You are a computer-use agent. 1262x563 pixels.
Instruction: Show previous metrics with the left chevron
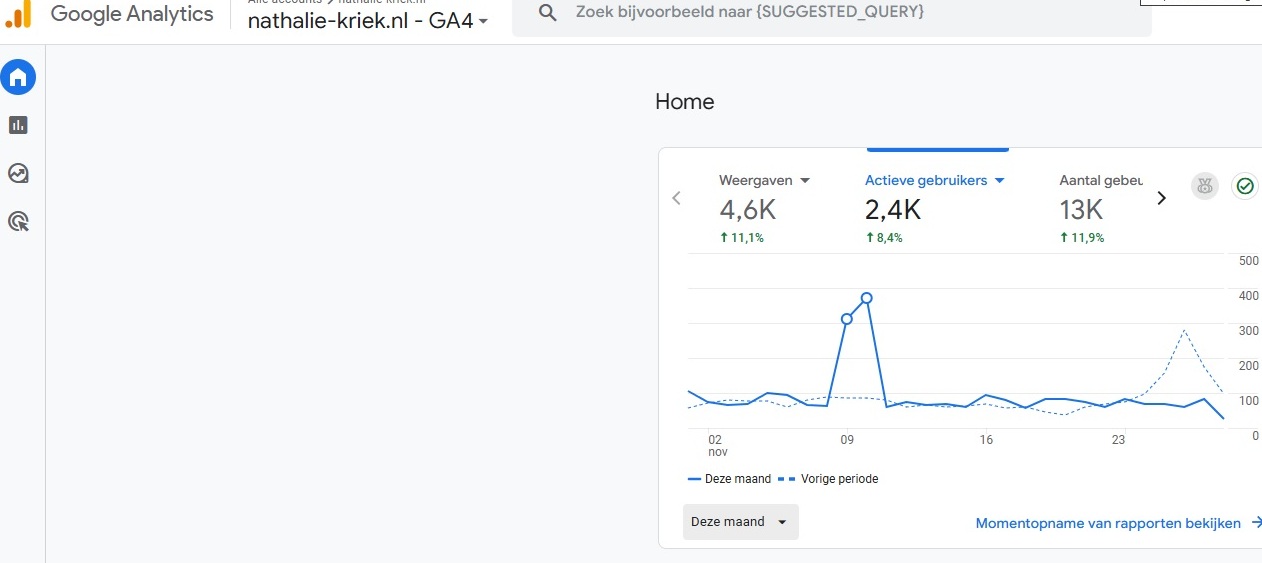[x=676, y=198]
